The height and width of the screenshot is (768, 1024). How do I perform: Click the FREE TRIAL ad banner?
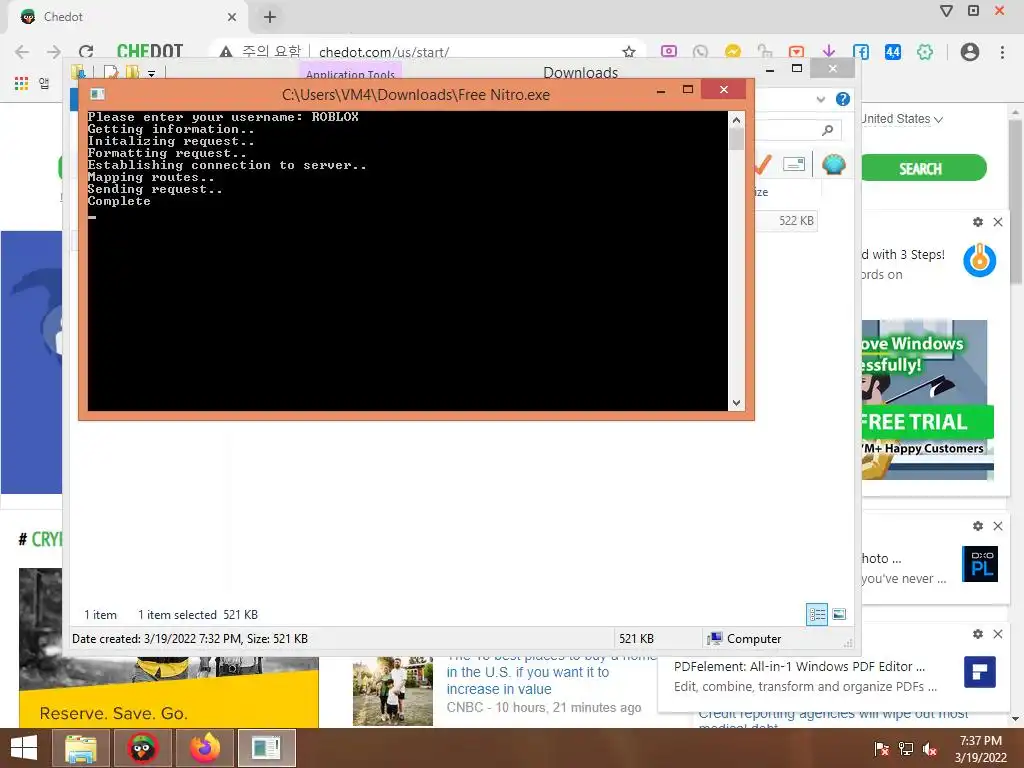[927, 422]
